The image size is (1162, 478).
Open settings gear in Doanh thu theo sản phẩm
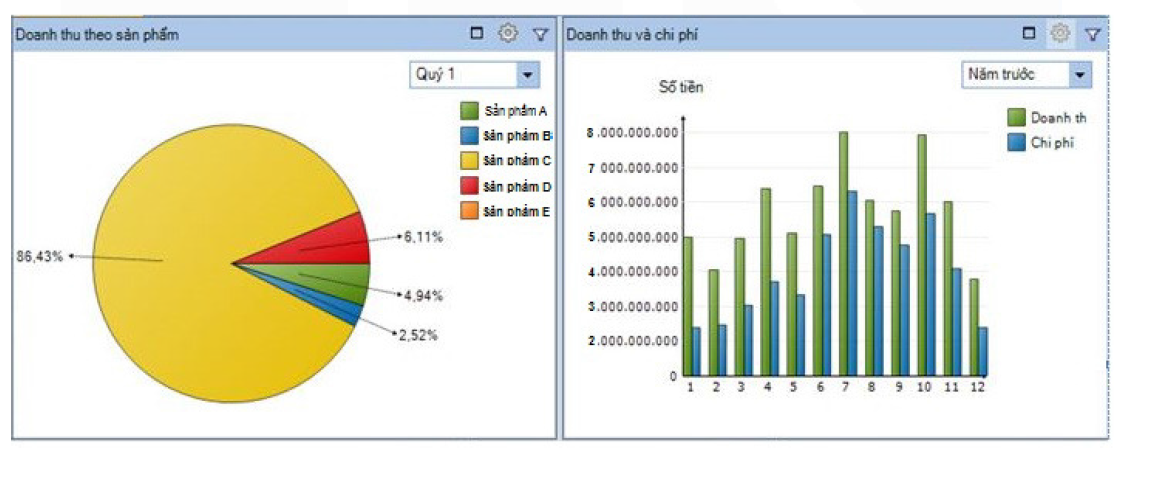508,34
